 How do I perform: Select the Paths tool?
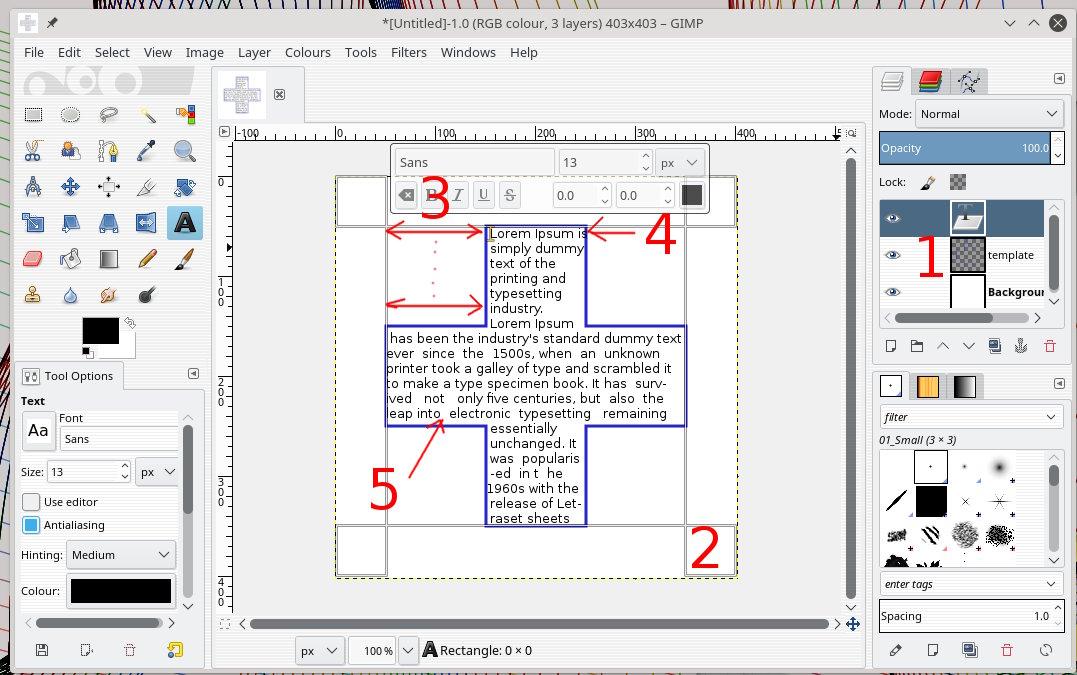coord(108,150)
